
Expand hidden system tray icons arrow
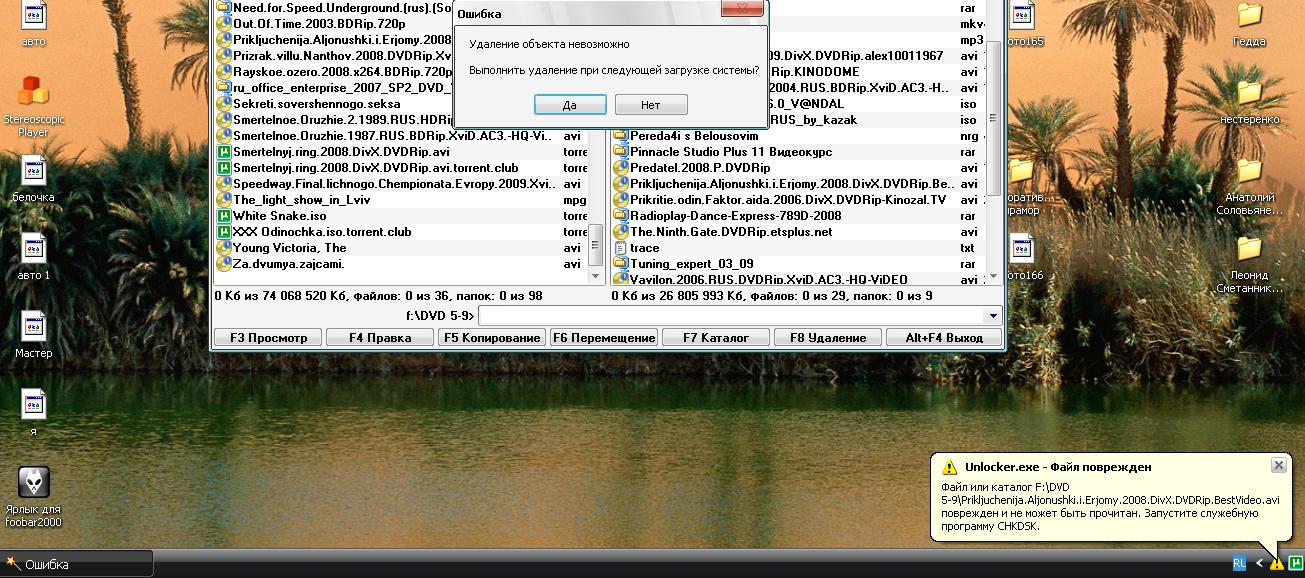point(1260,563)
